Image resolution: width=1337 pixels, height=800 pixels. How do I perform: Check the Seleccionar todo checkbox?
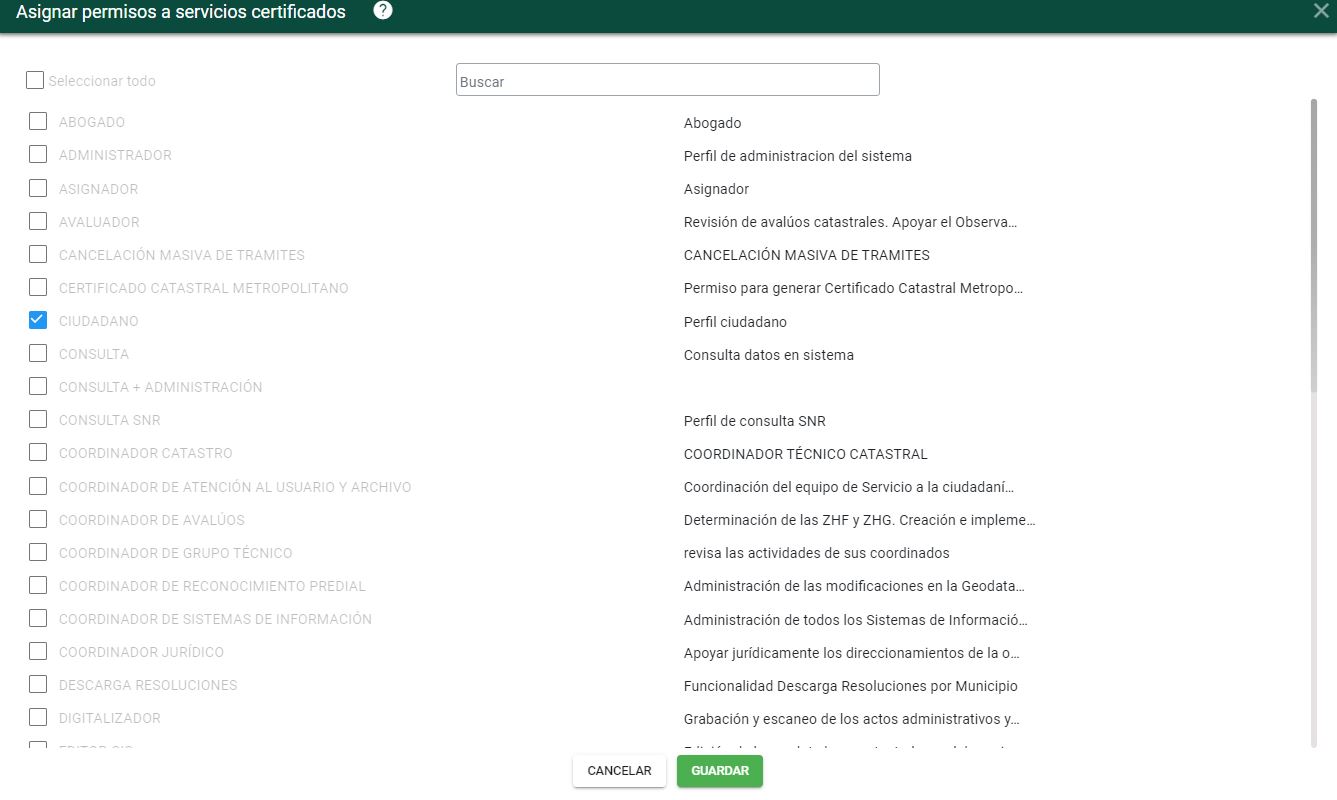click(35, 80)
